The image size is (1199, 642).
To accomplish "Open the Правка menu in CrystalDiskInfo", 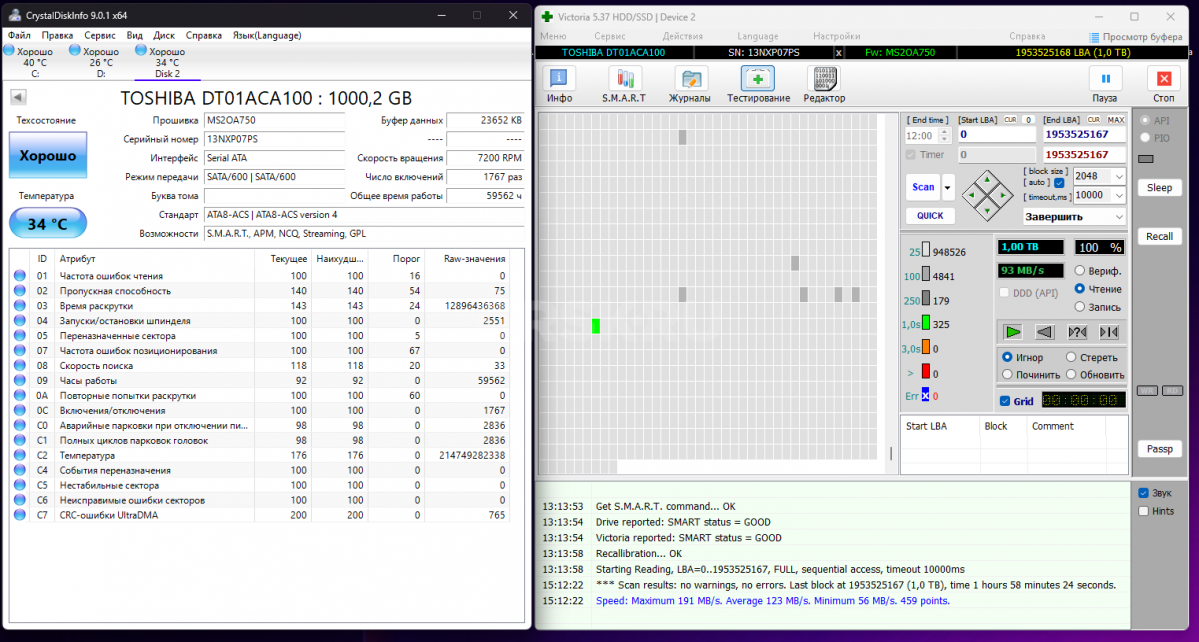I will 57,35.
